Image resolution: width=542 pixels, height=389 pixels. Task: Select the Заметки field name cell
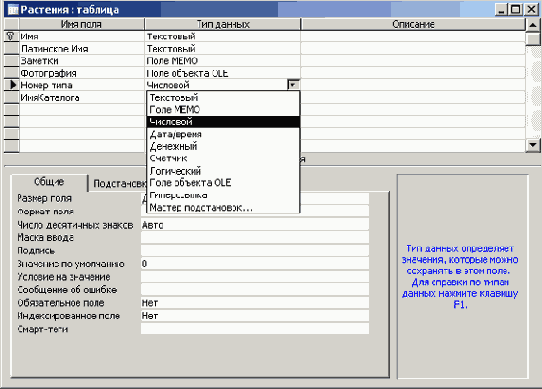tap(82, 61)
